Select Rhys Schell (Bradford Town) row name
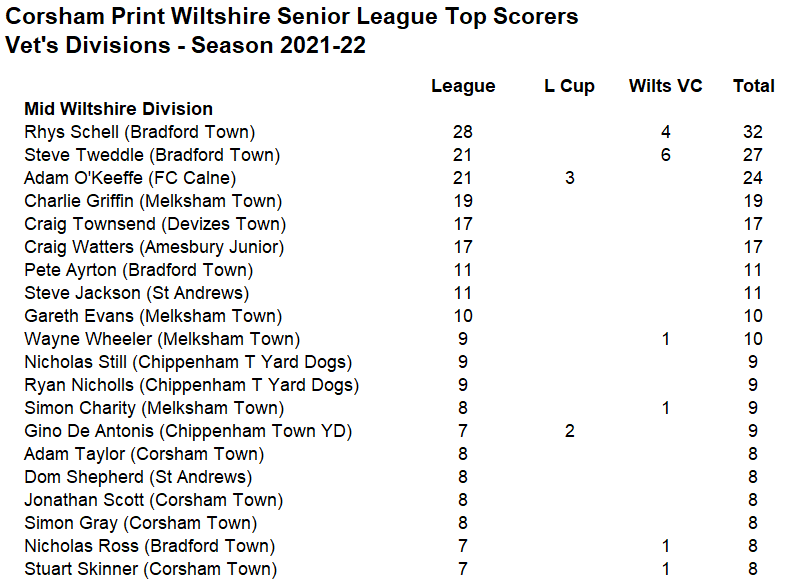The width and height of the screenshot is (793, 580). [140, 132]
